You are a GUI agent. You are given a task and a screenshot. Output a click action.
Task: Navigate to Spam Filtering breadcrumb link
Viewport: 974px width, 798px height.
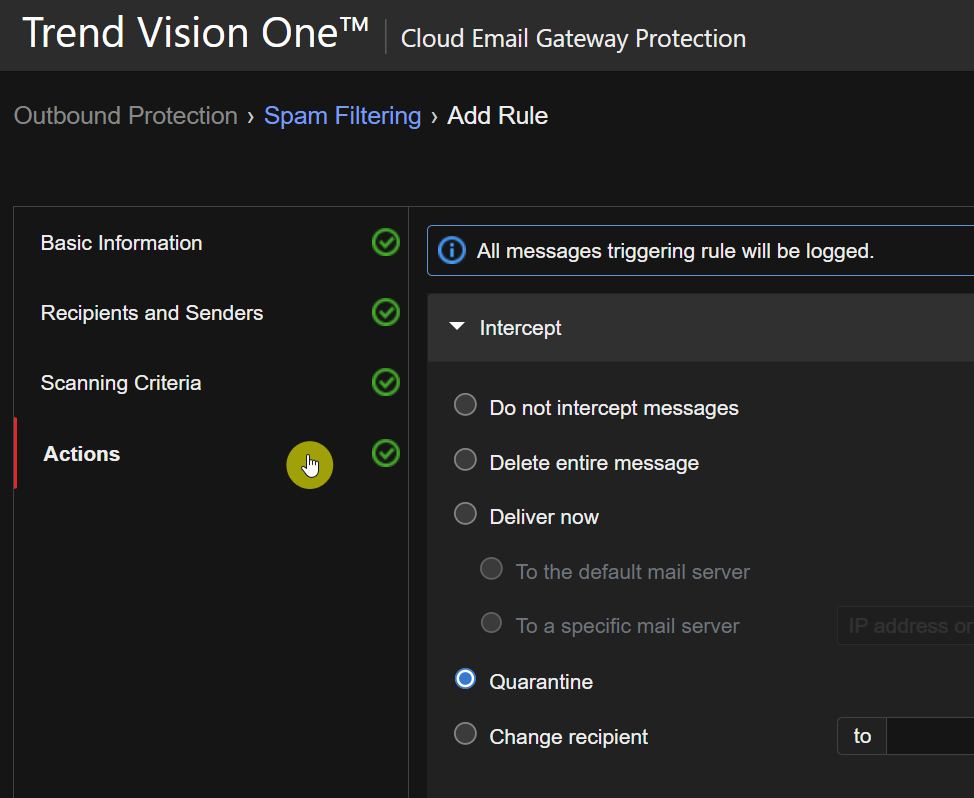pos(342,116)
